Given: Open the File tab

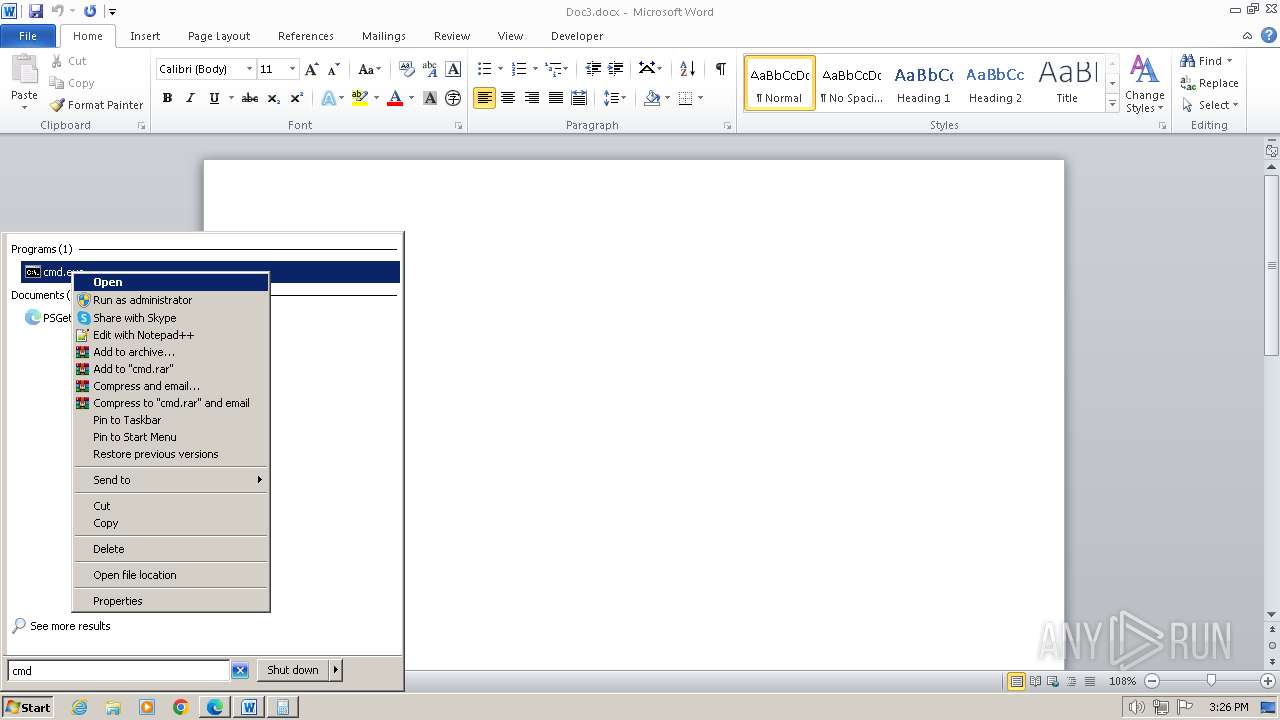Looking at the screenshot, I should point(28,36).
